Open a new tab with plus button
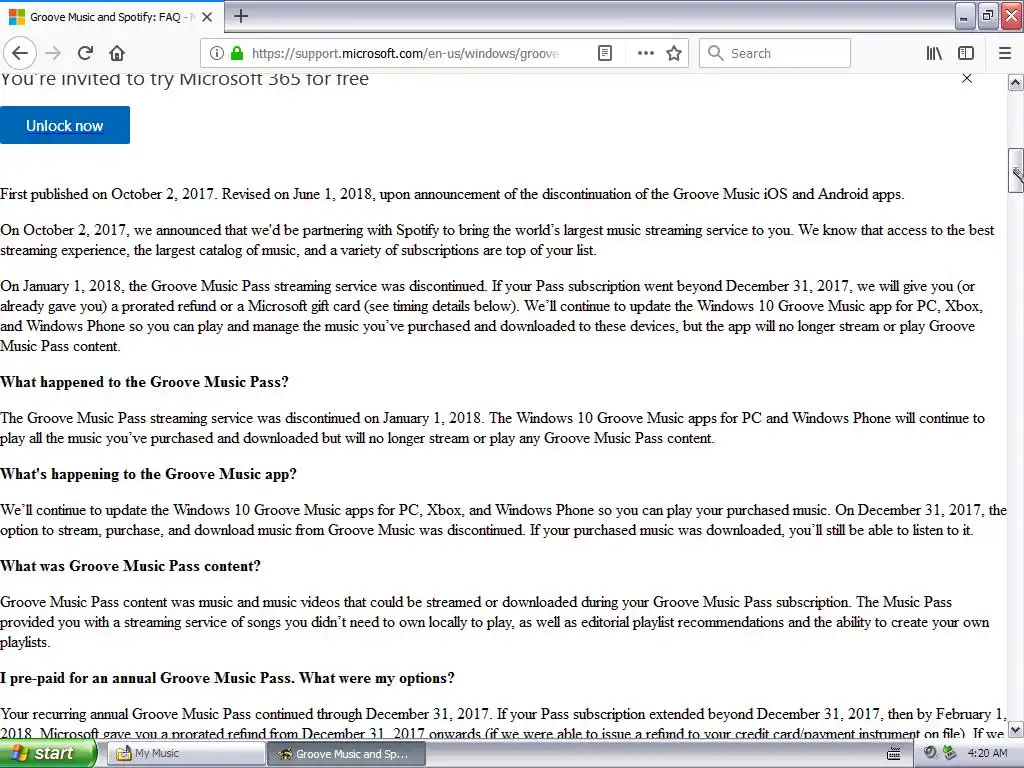This screenshot has height=768, width=1024. click(x=241, y=16)
